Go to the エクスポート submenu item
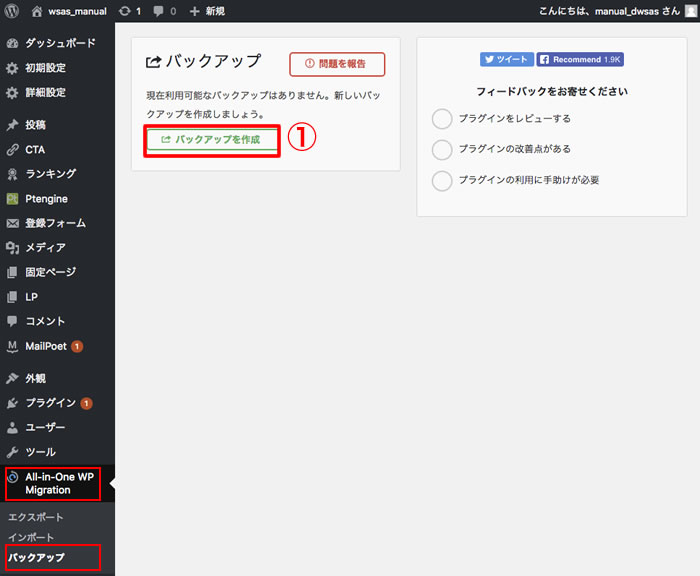 click(x=35, y=517)
